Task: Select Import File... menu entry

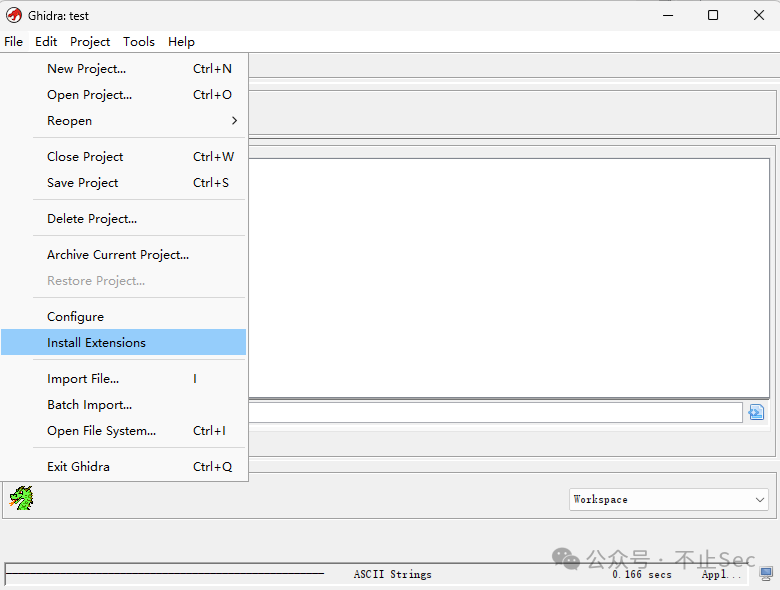Action: (x=123, y=379)
